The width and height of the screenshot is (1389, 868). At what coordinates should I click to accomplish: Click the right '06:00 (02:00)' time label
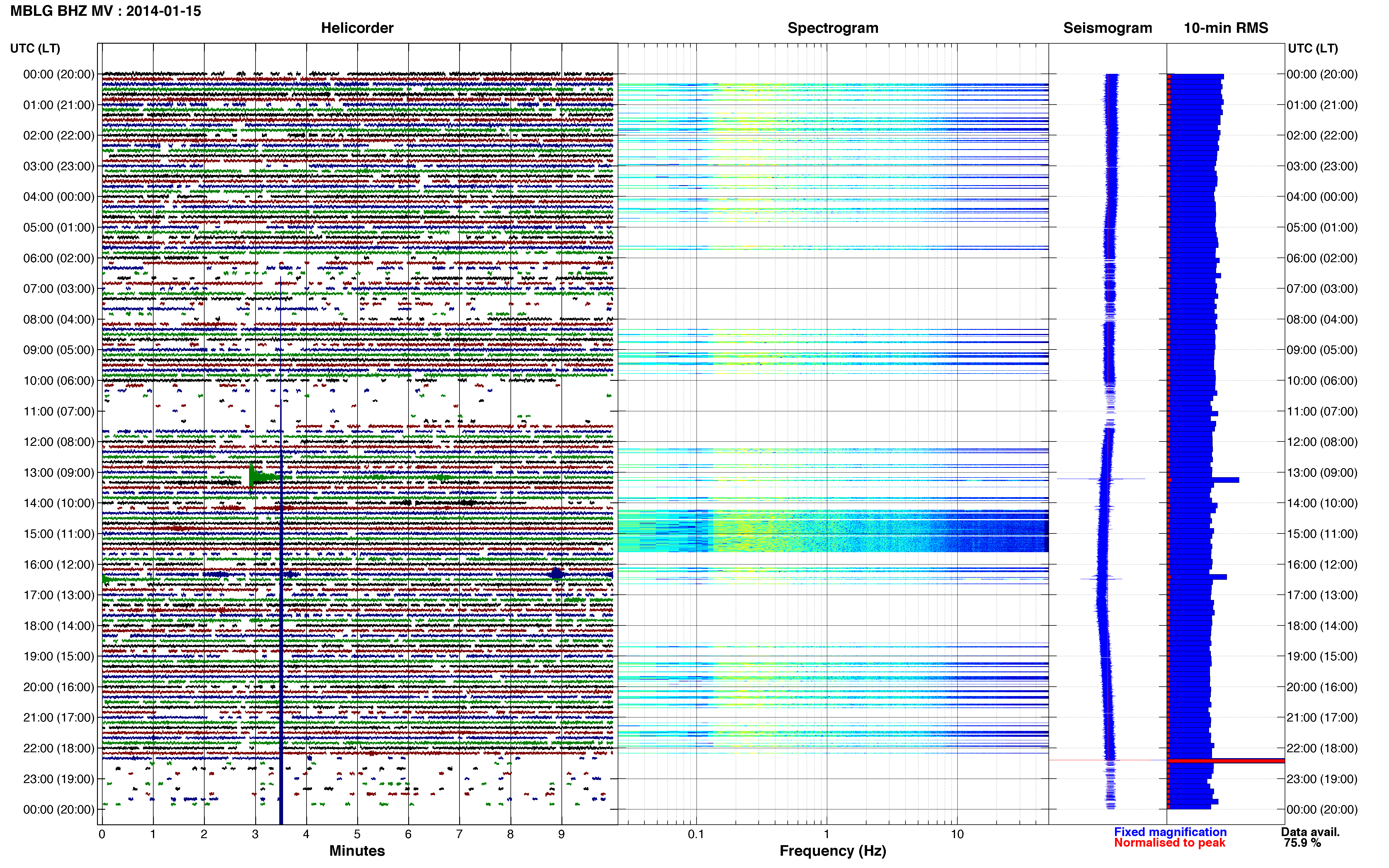[x=1322, y=258]
